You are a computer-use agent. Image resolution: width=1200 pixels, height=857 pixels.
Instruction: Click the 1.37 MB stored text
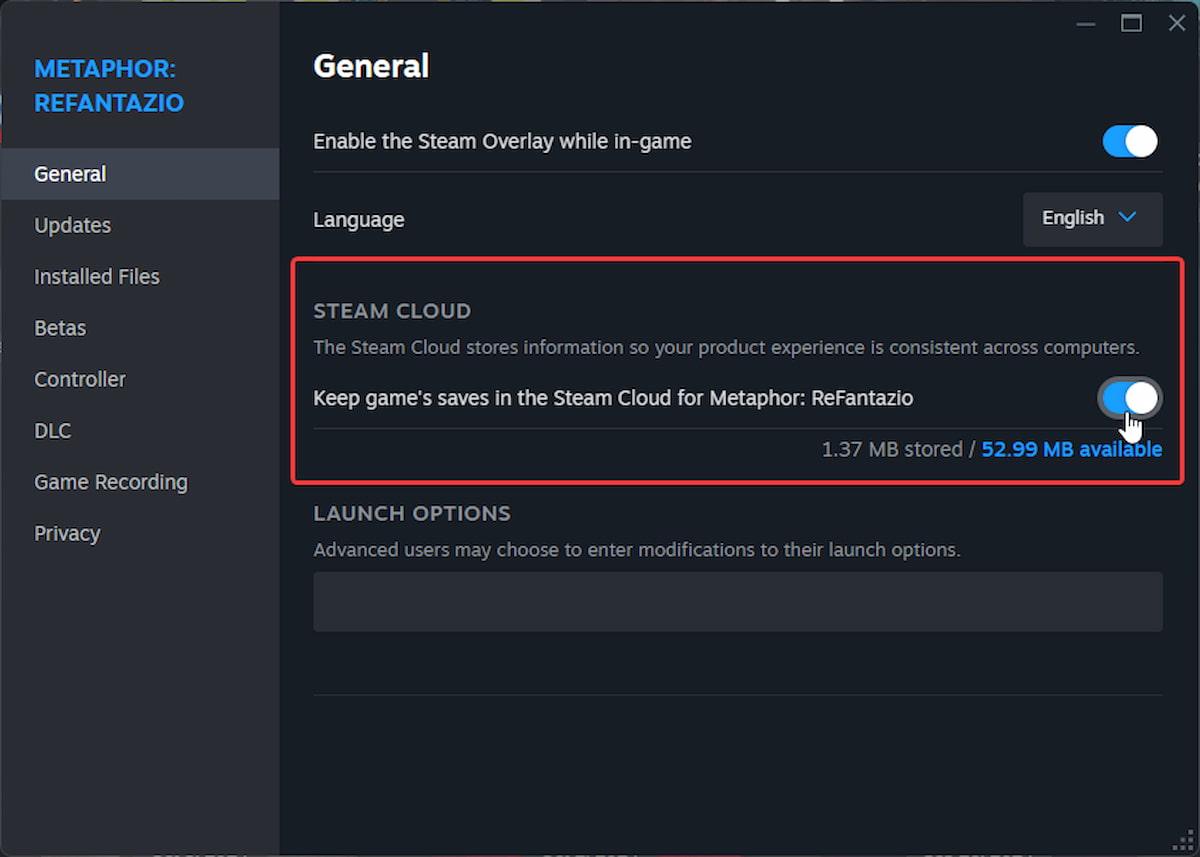click(892, 449)
